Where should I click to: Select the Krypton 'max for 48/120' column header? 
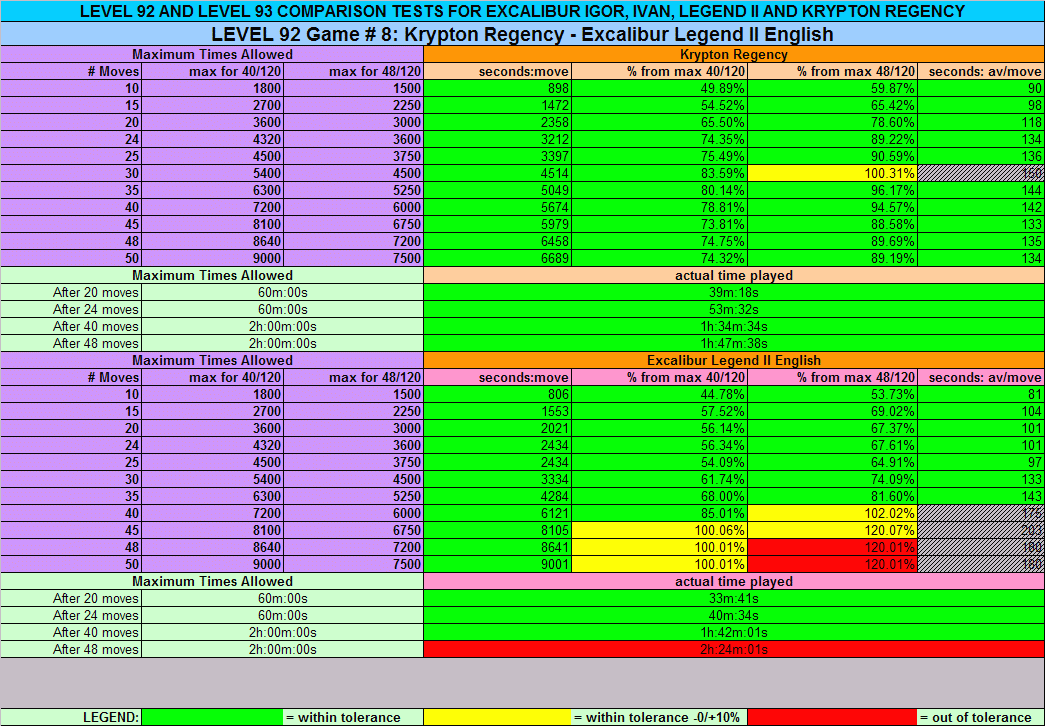pos(353,71)
